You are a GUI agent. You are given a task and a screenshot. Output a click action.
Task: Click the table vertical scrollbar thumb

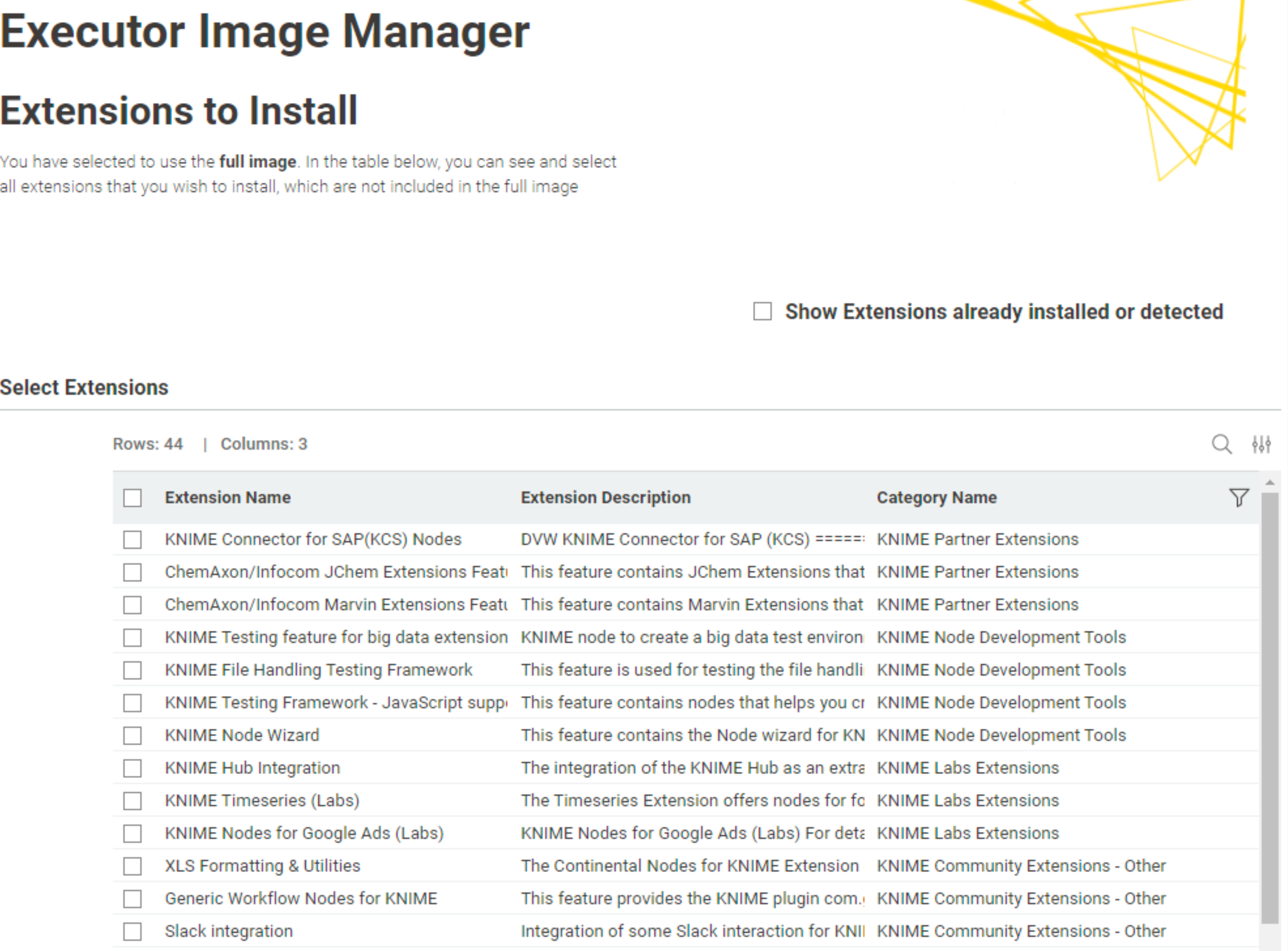pyautogui.click(x=1270, y=708)
